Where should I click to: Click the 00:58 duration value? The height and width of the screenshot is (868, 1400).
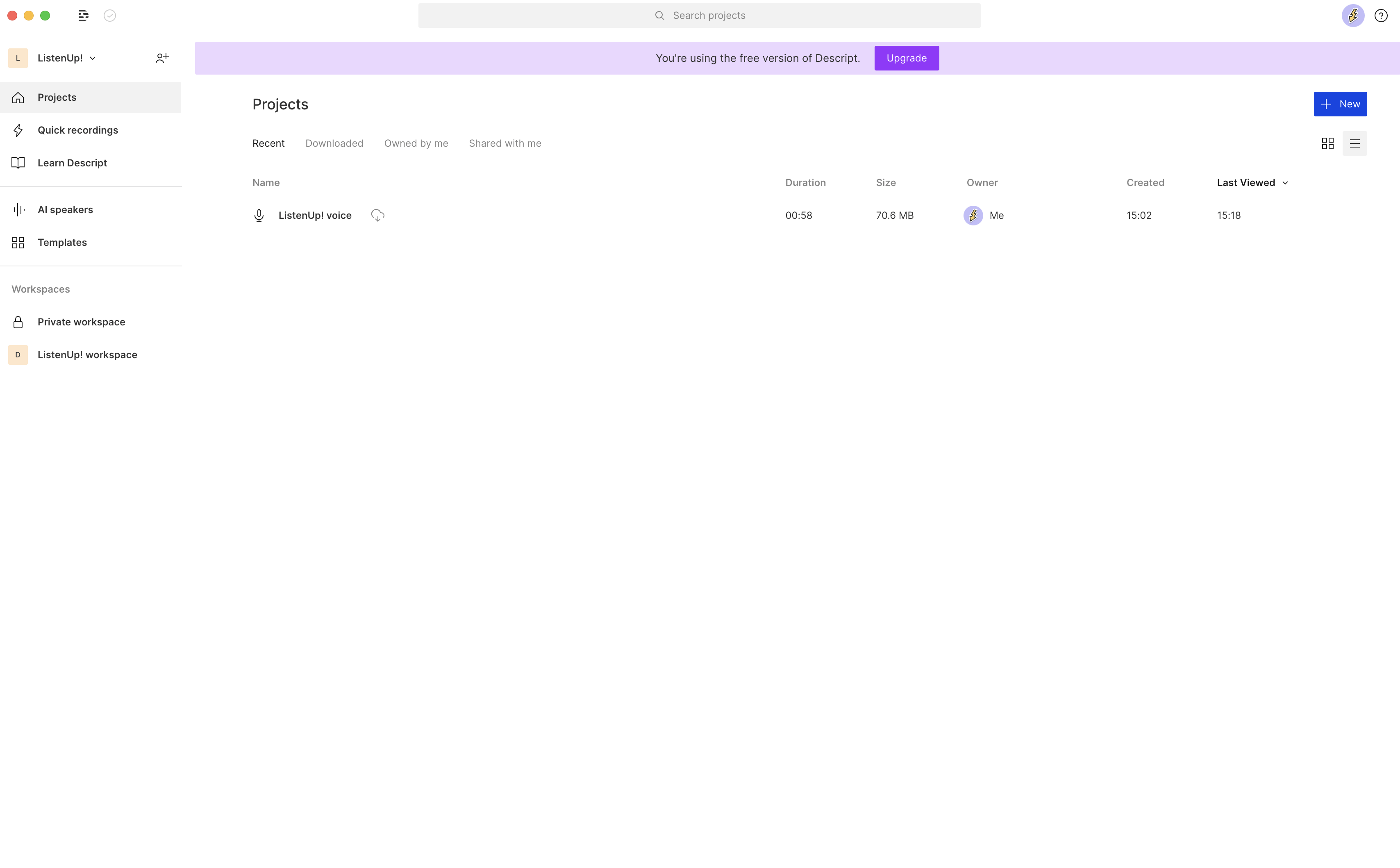(798, 216)
